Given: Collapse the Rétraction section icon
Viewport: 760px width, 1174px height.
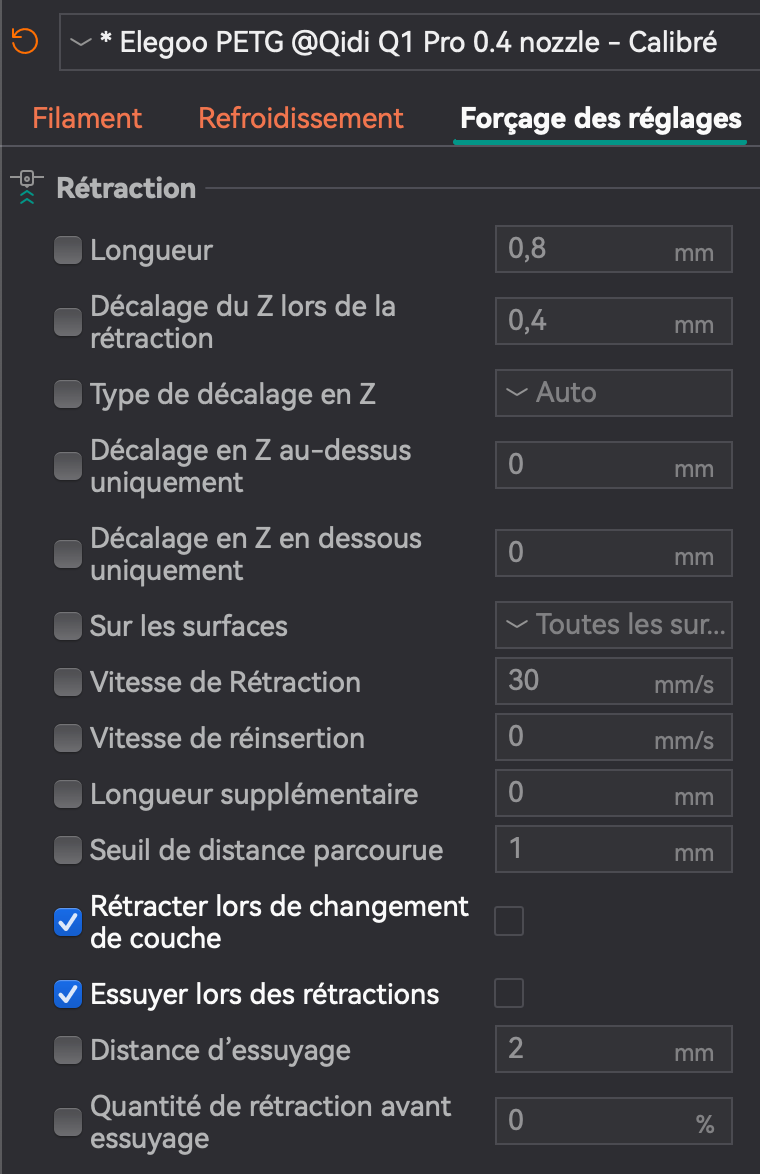Looking at the screenshot, I should point(27,188).
